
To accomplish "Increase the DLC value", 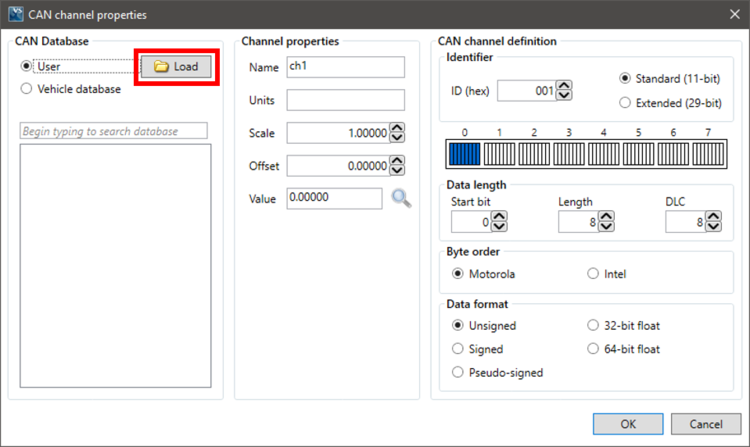I will click(714, 217).
